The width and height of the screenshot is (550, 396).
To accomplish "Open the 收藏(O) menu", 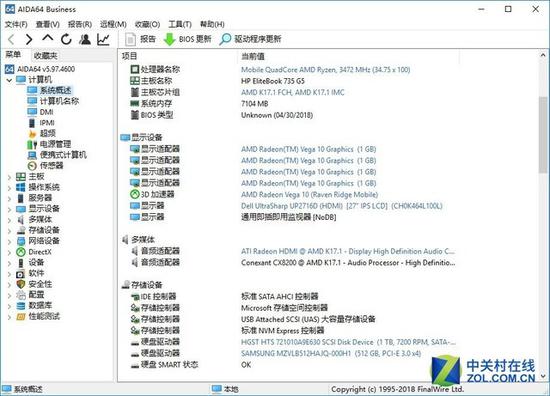I will click(148, 24).
